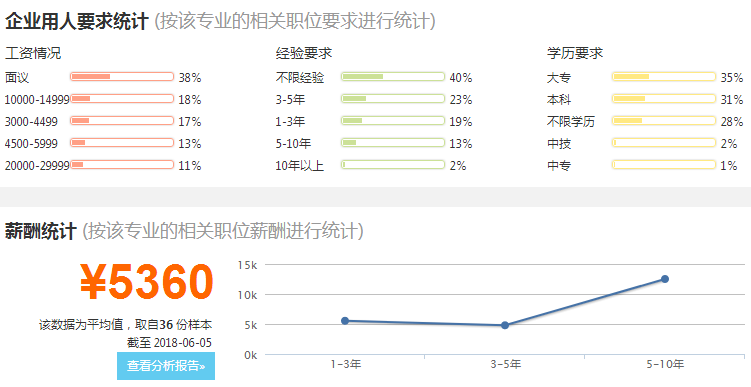Click the 面议 38% progress bar
Screen dimensions: 751x387
coord(122,77)
